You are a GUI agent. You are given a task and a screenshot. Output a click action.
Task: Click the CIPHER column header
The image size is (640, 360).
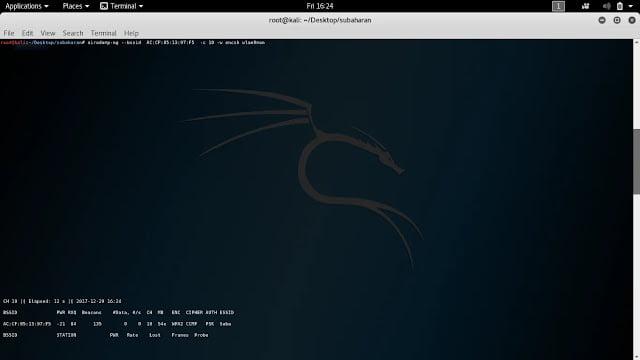[x=194, y=312]
